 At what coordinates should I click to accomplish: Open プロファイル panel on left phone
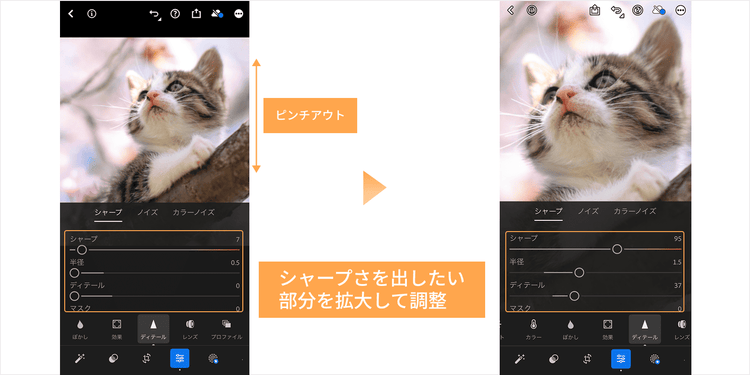tap(227, 329)
